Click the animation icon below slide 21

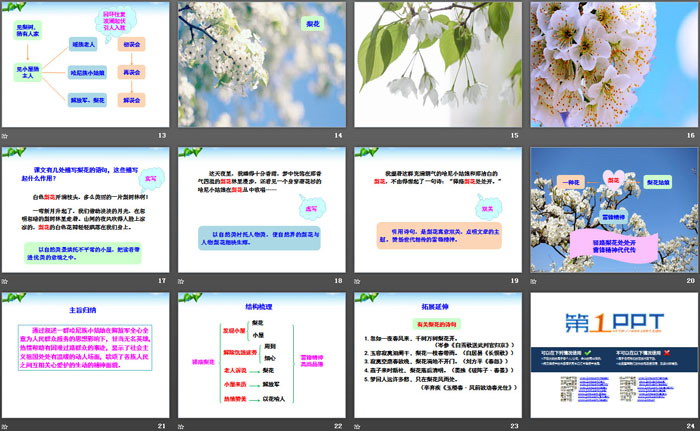tap(6, 426)
